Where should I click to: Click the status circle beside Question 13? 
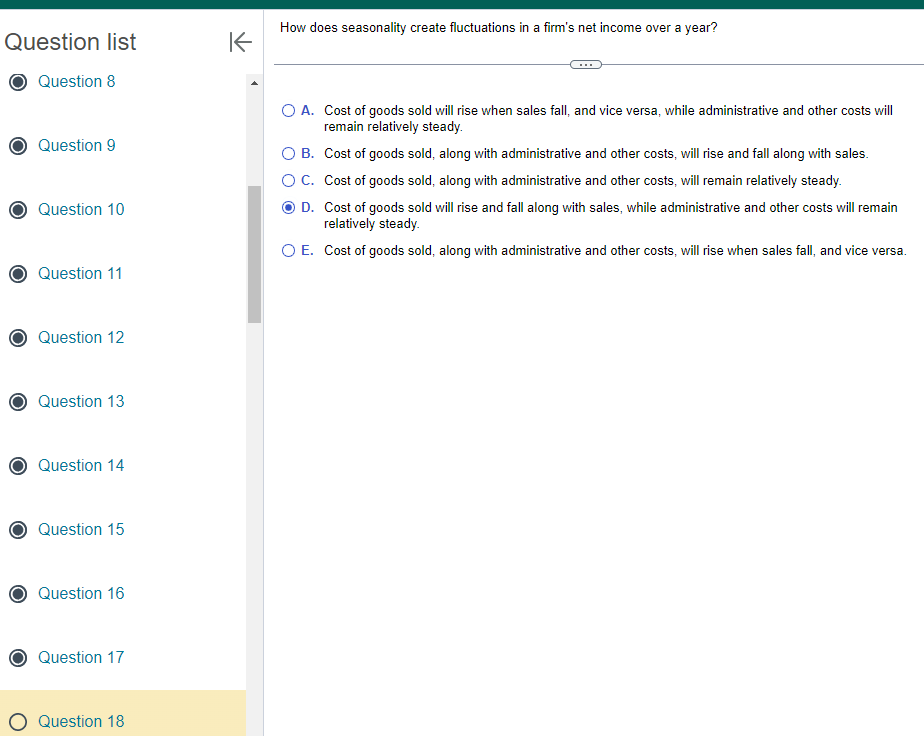tap(18, 402)
